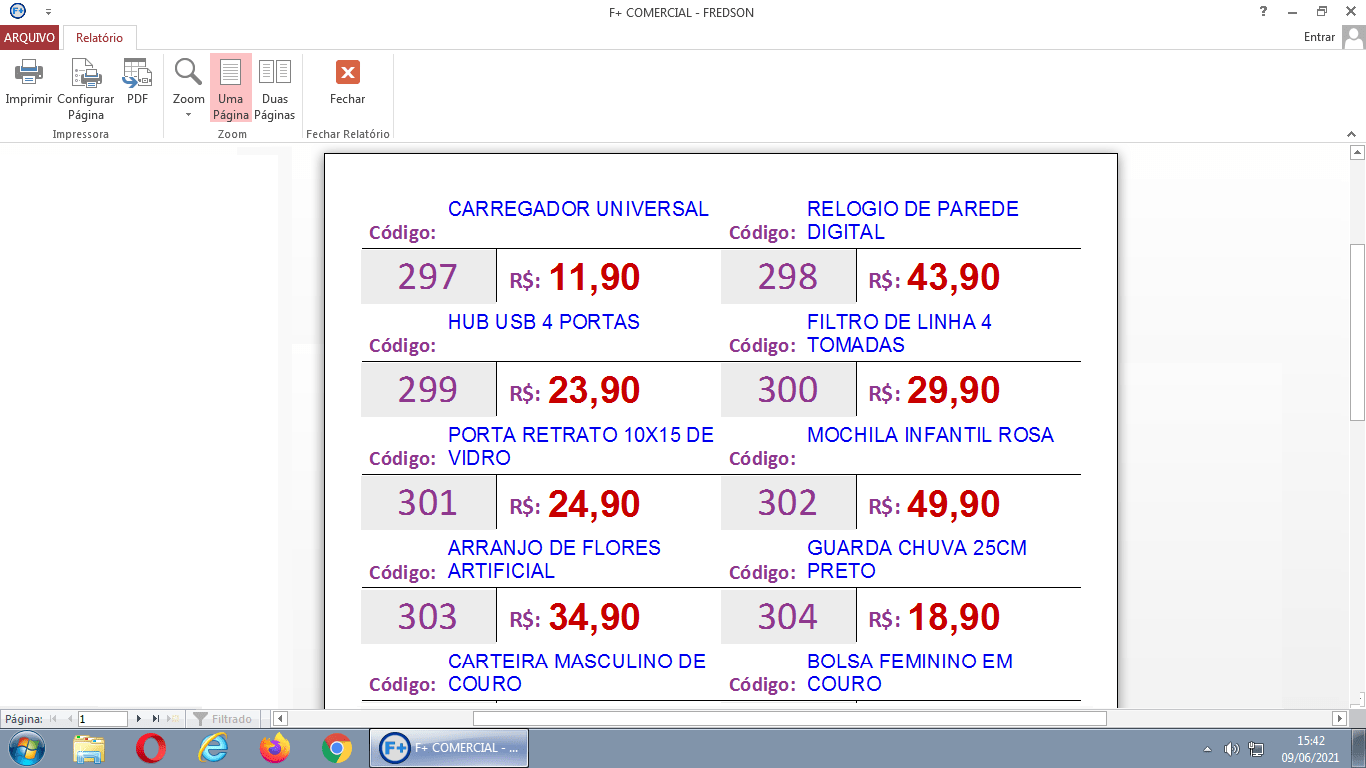Toggle Uma Página view mode
This screenshot has height=768, width=1366.
tap(231, 88)
